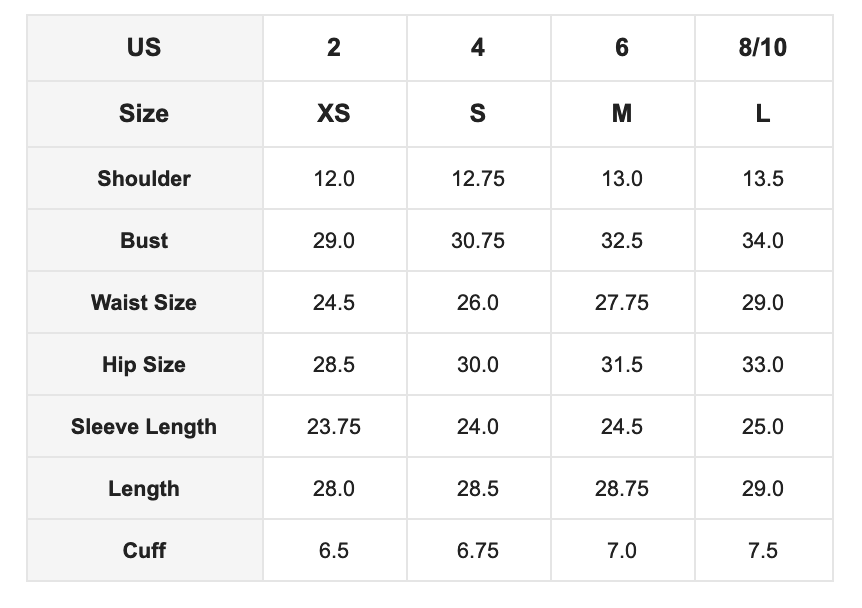Click the Cuff row label
The height and width of the screenshot is (608, 862).
144,550
